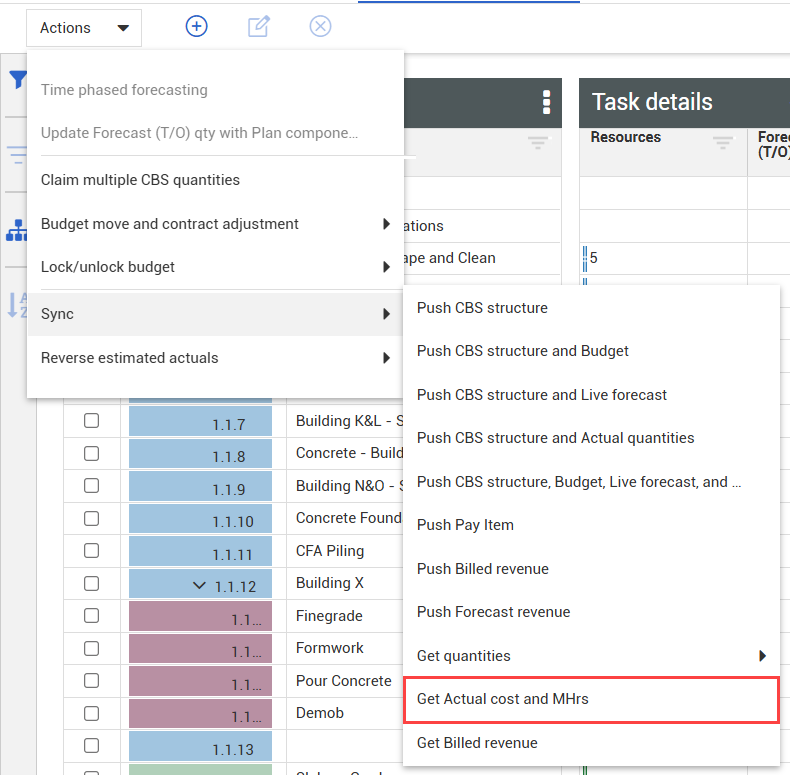Open the filter funnel icon on left
The width and height of the screenshot is (790, 775).
coord(18,81)
